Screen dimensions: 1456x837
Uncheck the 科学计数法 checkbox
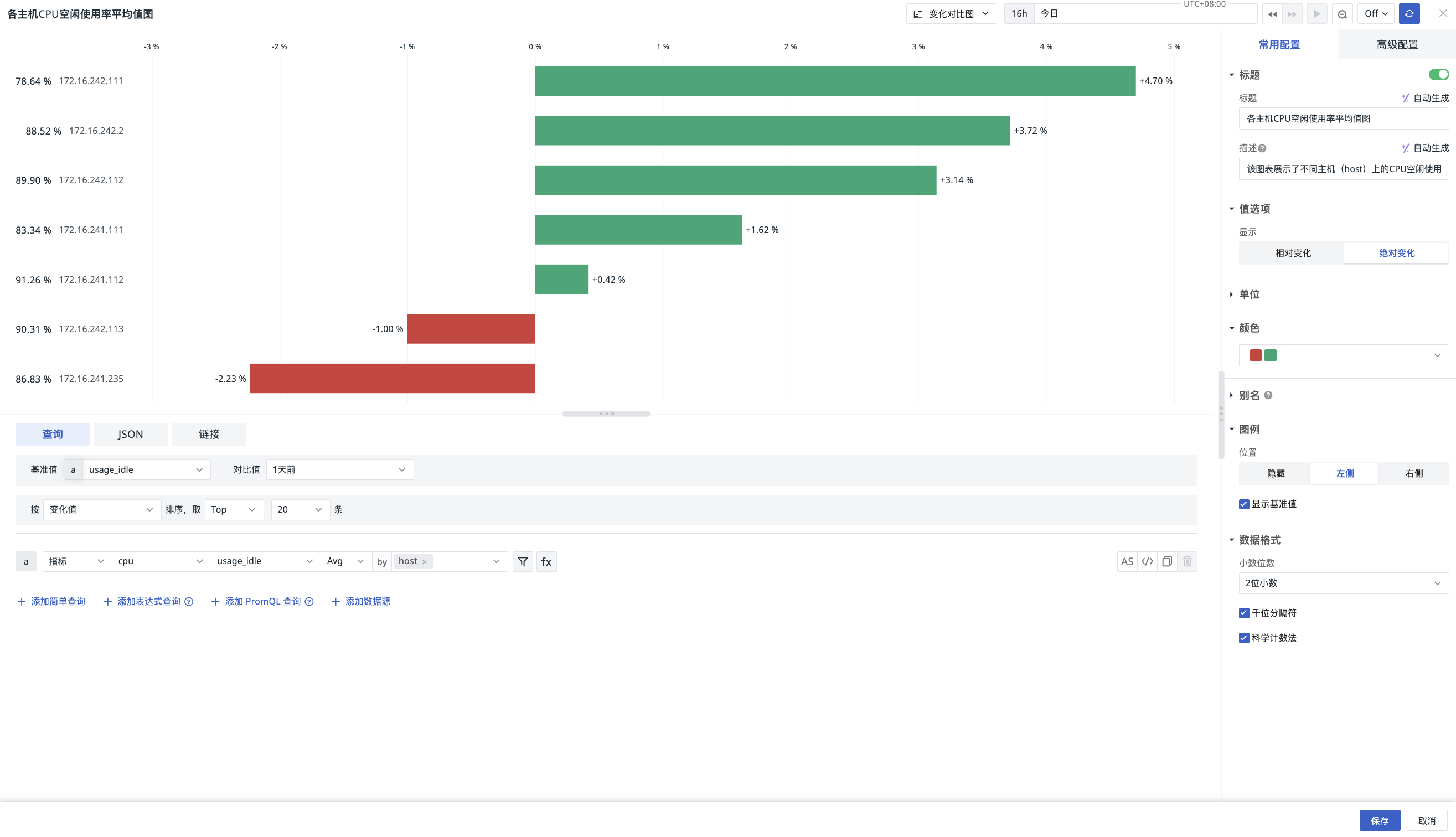click(x=1244, y=638)
